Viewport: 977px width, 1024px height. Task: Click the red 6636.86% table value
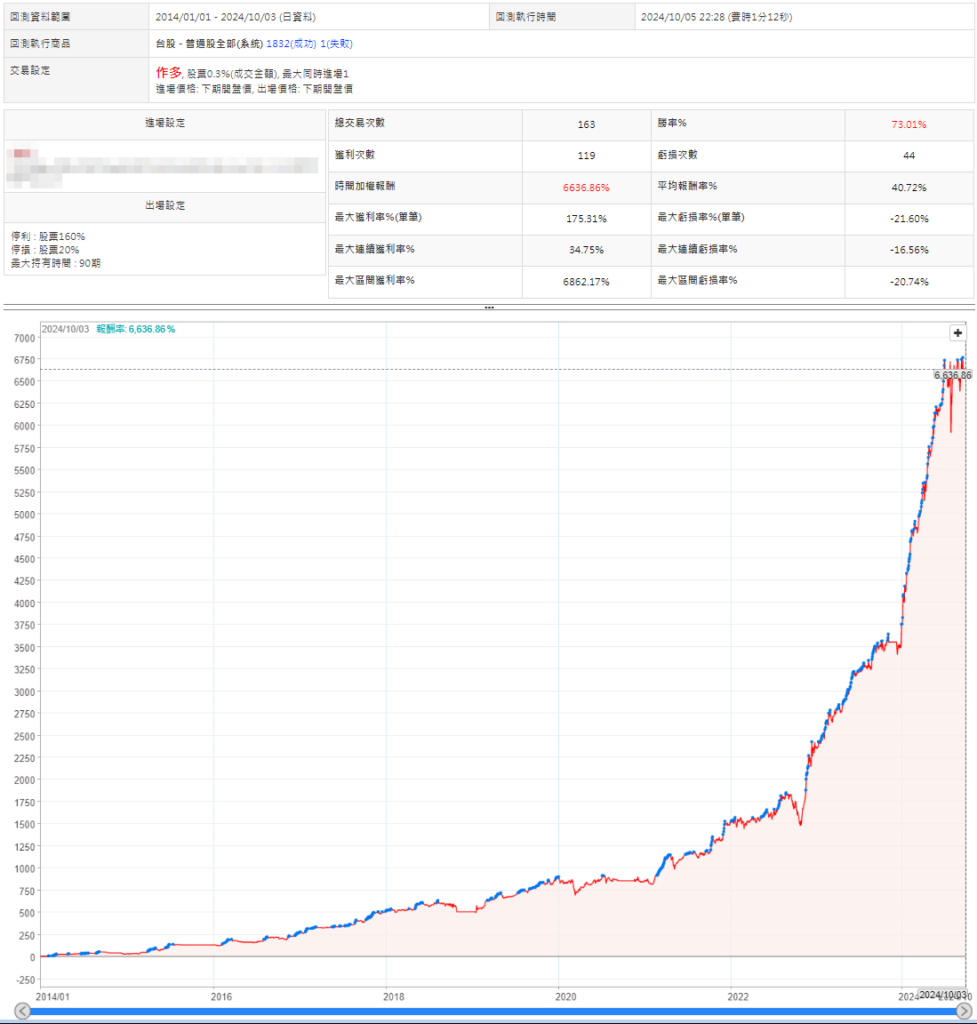(586, 187)
